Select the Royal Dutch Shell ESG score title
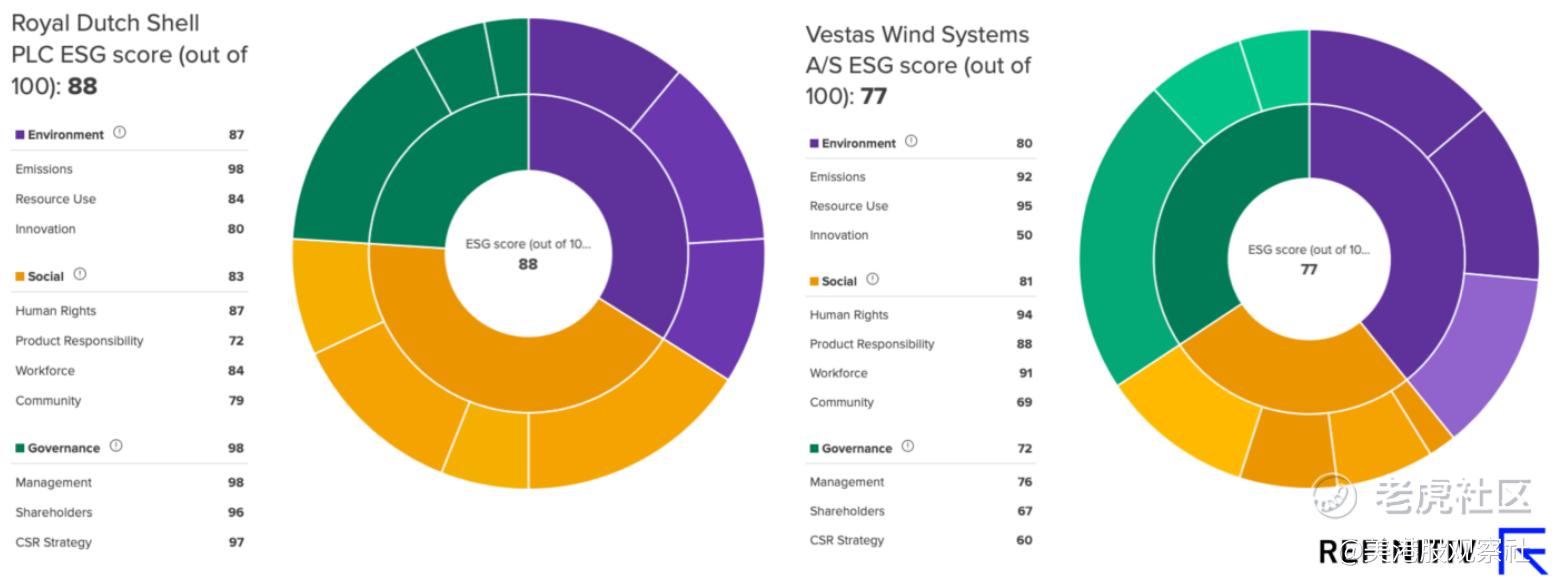The width and height of the screenshot is (1562, 587). tap(129, 55)
